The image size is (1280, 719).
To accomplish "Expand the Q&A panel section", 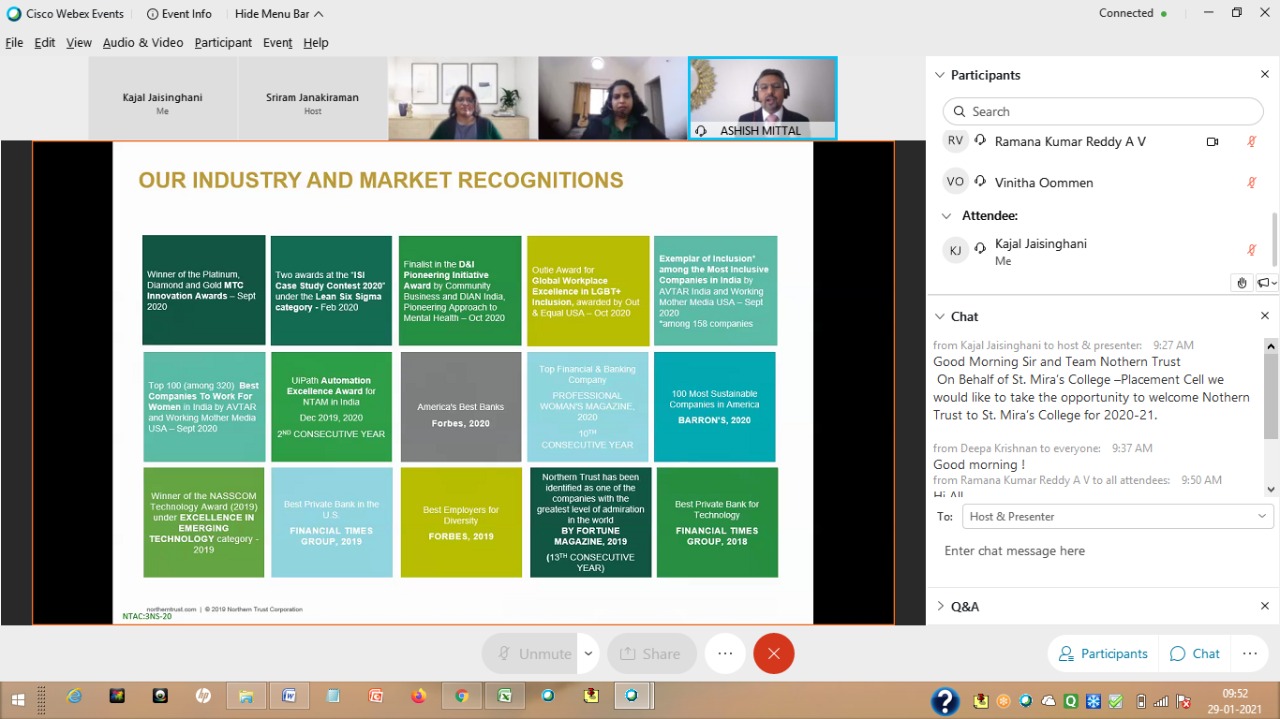I will [x=939, y=606].
